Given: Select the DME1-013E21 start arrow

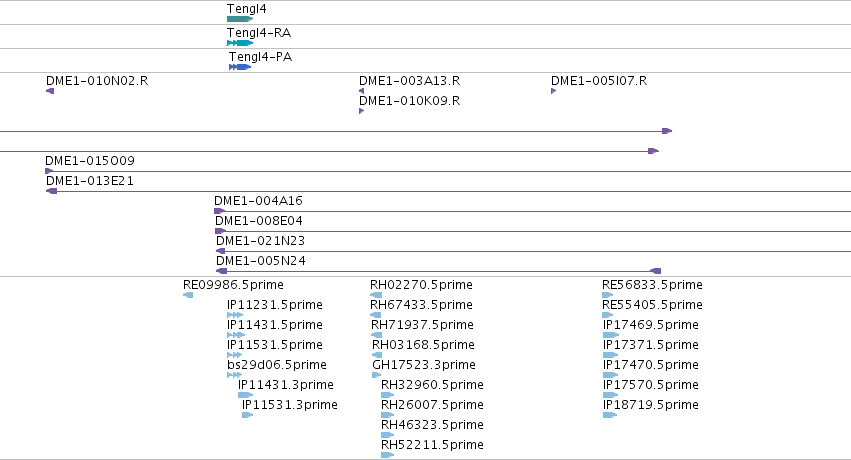Looking at the screenshot, I should coord(52,191).
